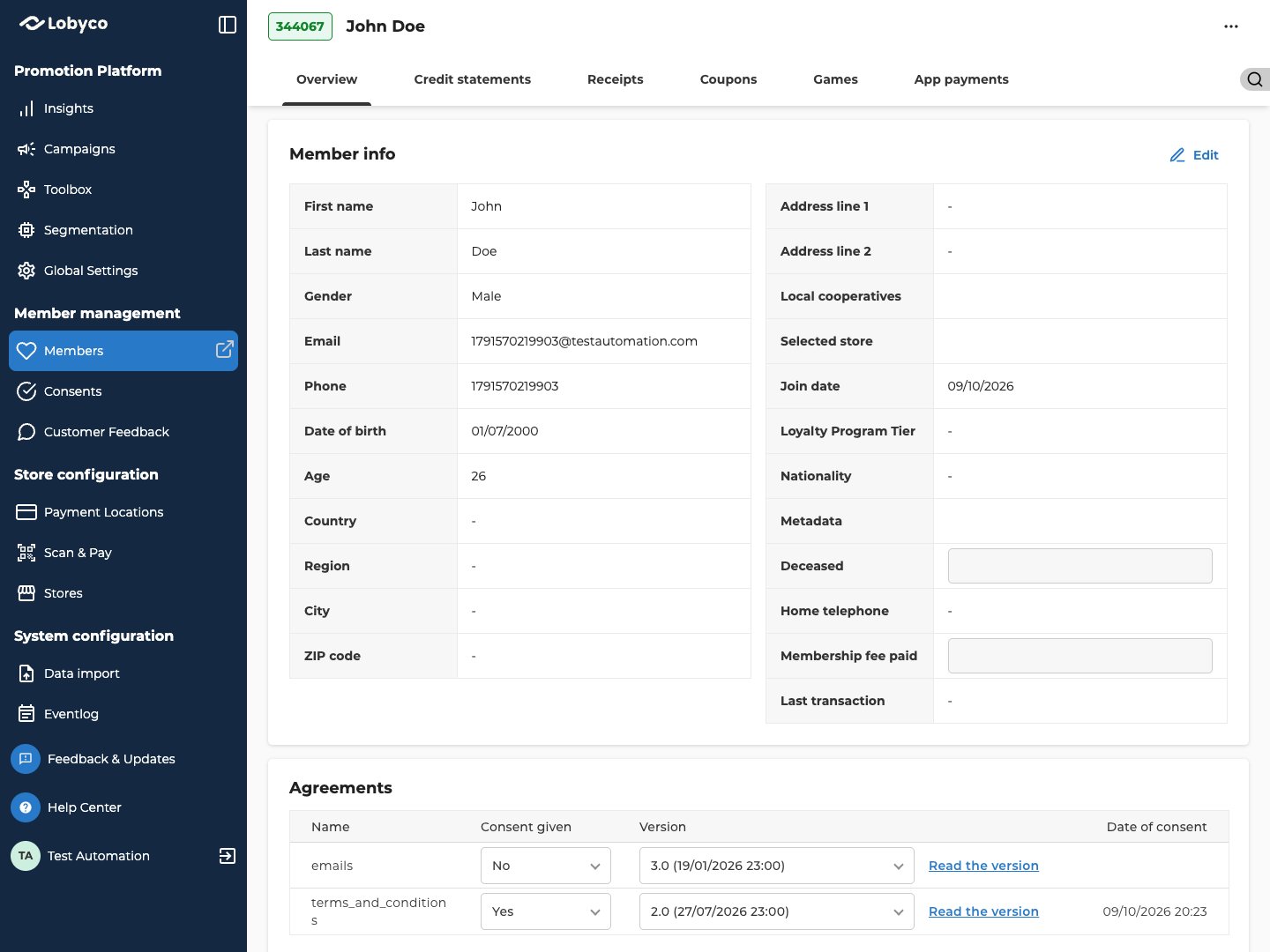1270x952 pixels.
Task: Open Customer Feedback in the sidebar
Action: (x=123, y=432)
